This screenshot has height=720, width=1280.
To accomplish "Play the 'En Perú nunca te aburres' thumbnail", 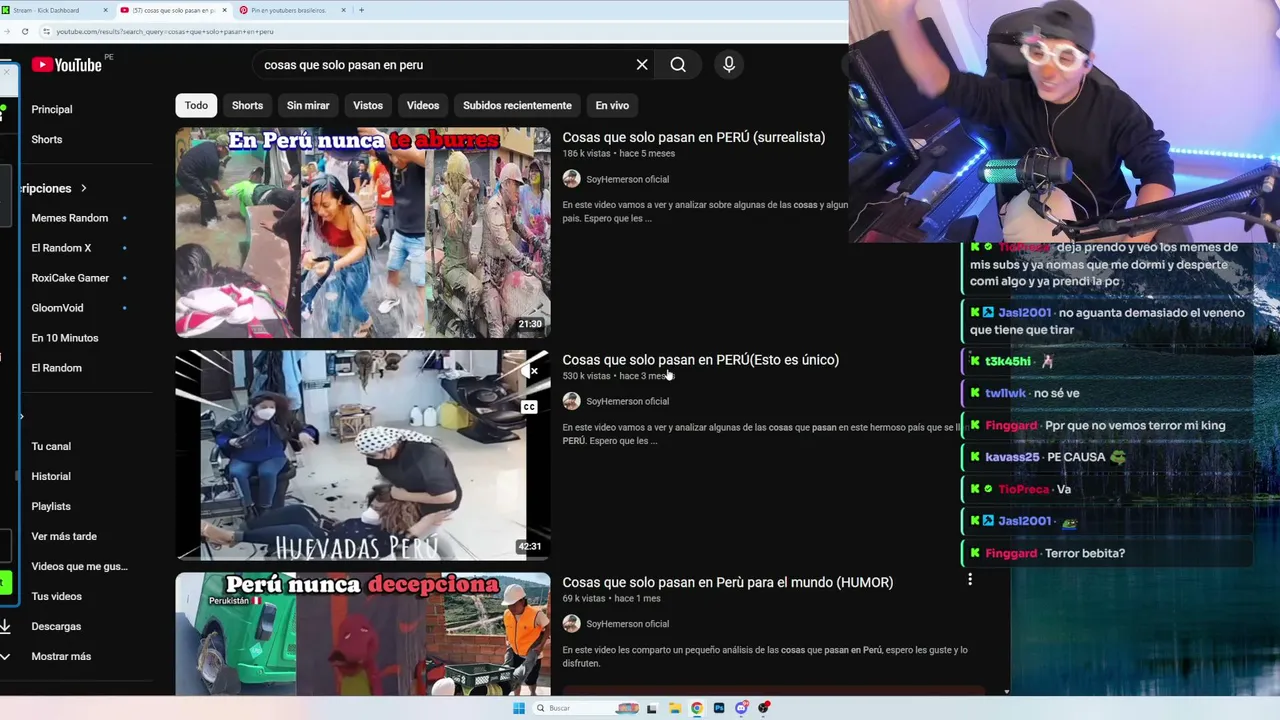I will click(x=363, y=232).
